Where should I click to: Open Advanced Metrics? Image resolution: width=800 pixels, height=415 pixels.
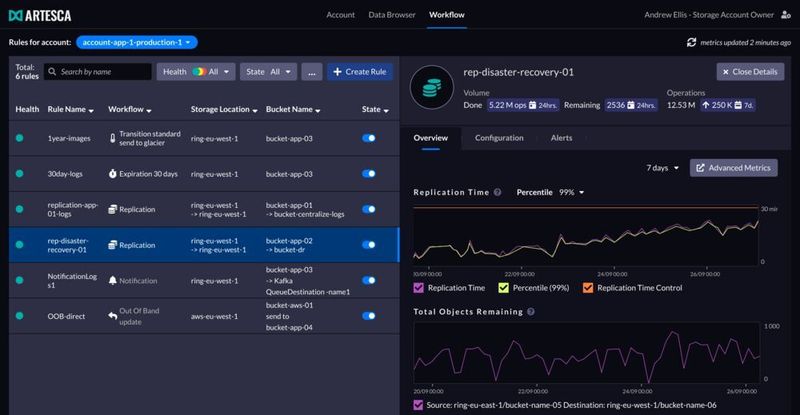click(x=733, y=168)
